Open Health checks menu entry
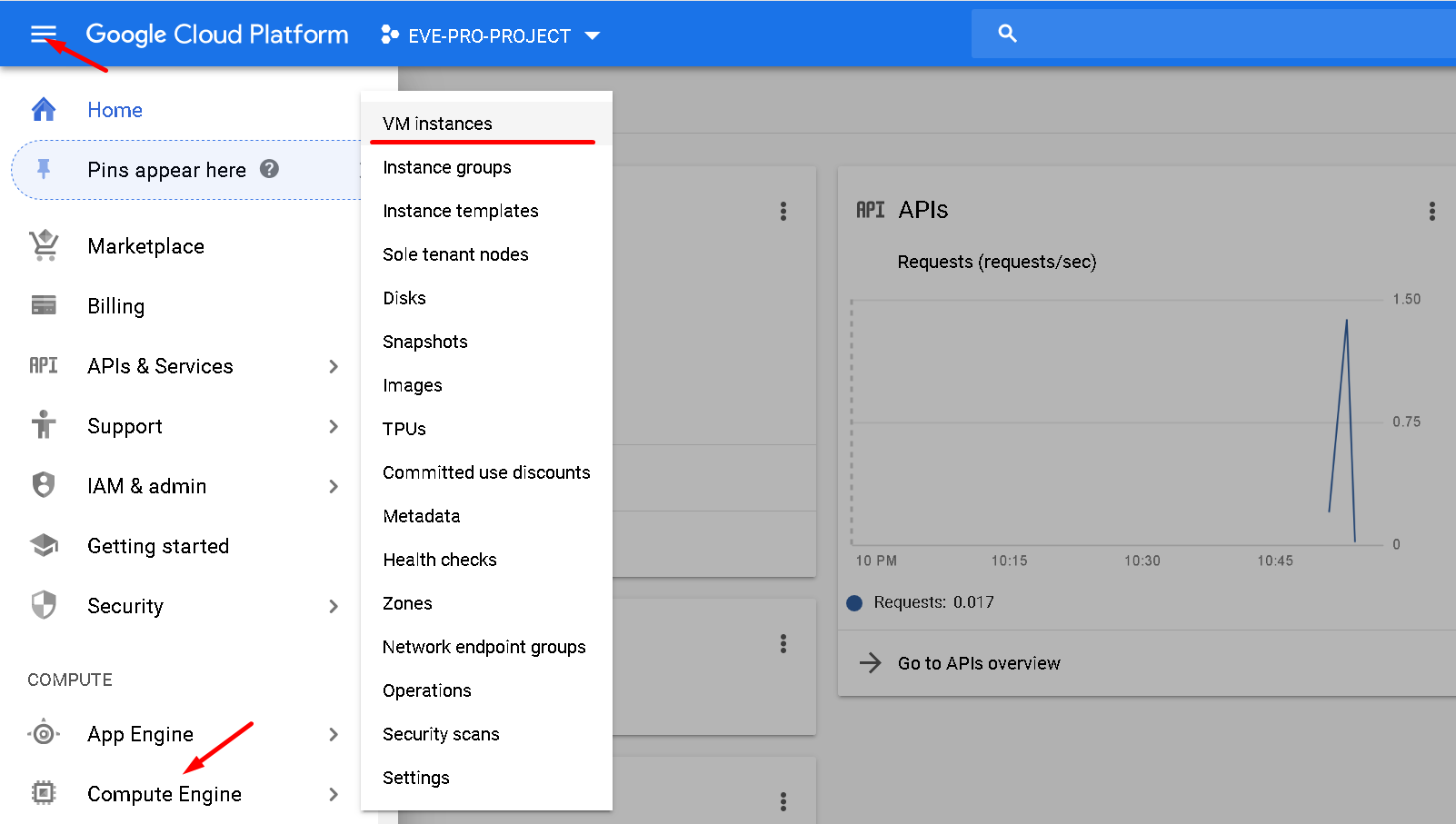This screenshot has width=1456, height=824. coord(439,560)
